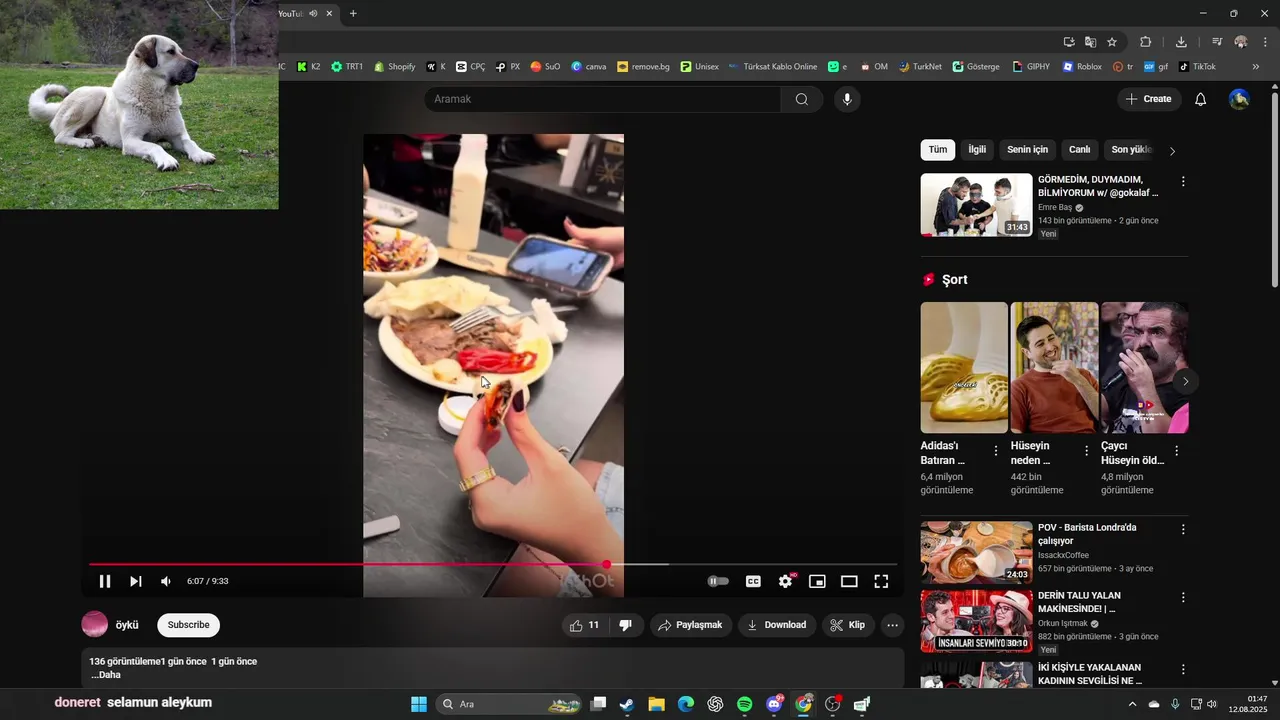Open options for POV - Barista video
1280x720 pixels.
pyautogui.click(x=1183, y=530)
